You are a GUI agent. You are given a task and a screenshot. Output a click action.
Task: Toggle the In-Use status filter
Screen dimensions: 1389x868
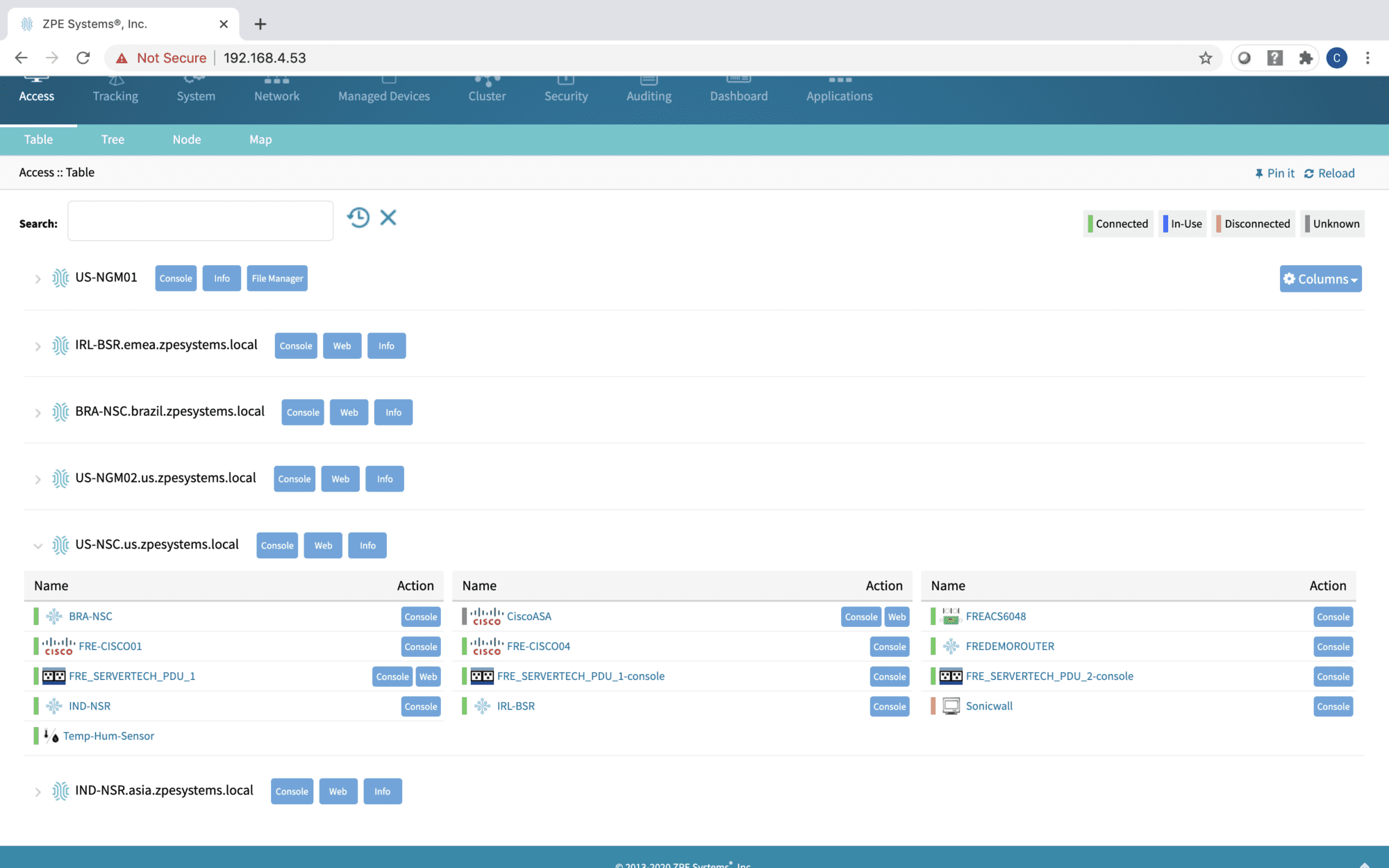1183,224
